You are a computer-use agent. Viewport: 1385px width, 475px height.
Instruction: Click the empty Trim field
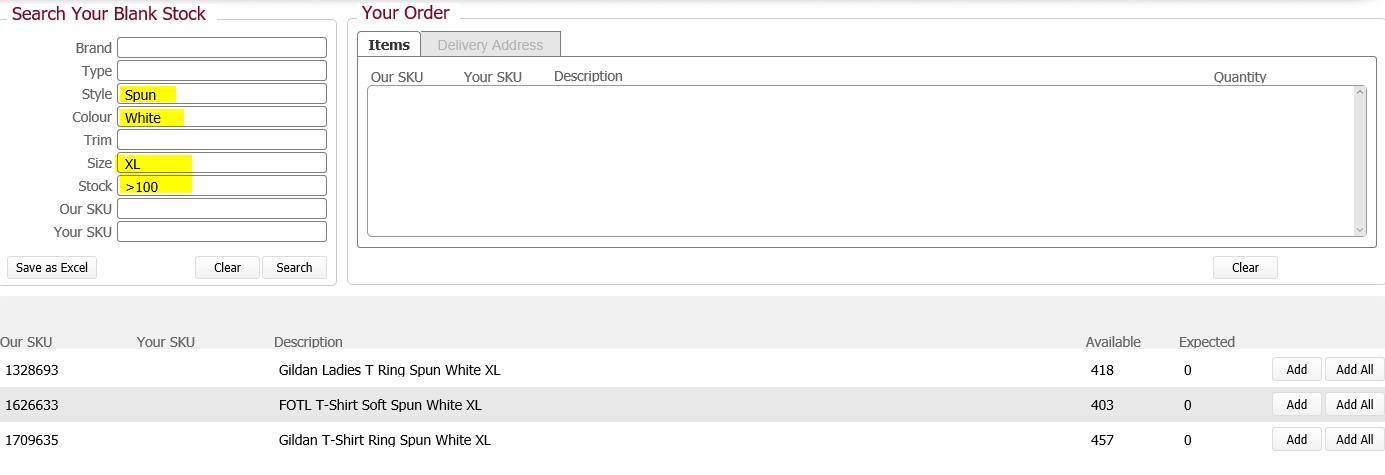click(x=222, y=140)
